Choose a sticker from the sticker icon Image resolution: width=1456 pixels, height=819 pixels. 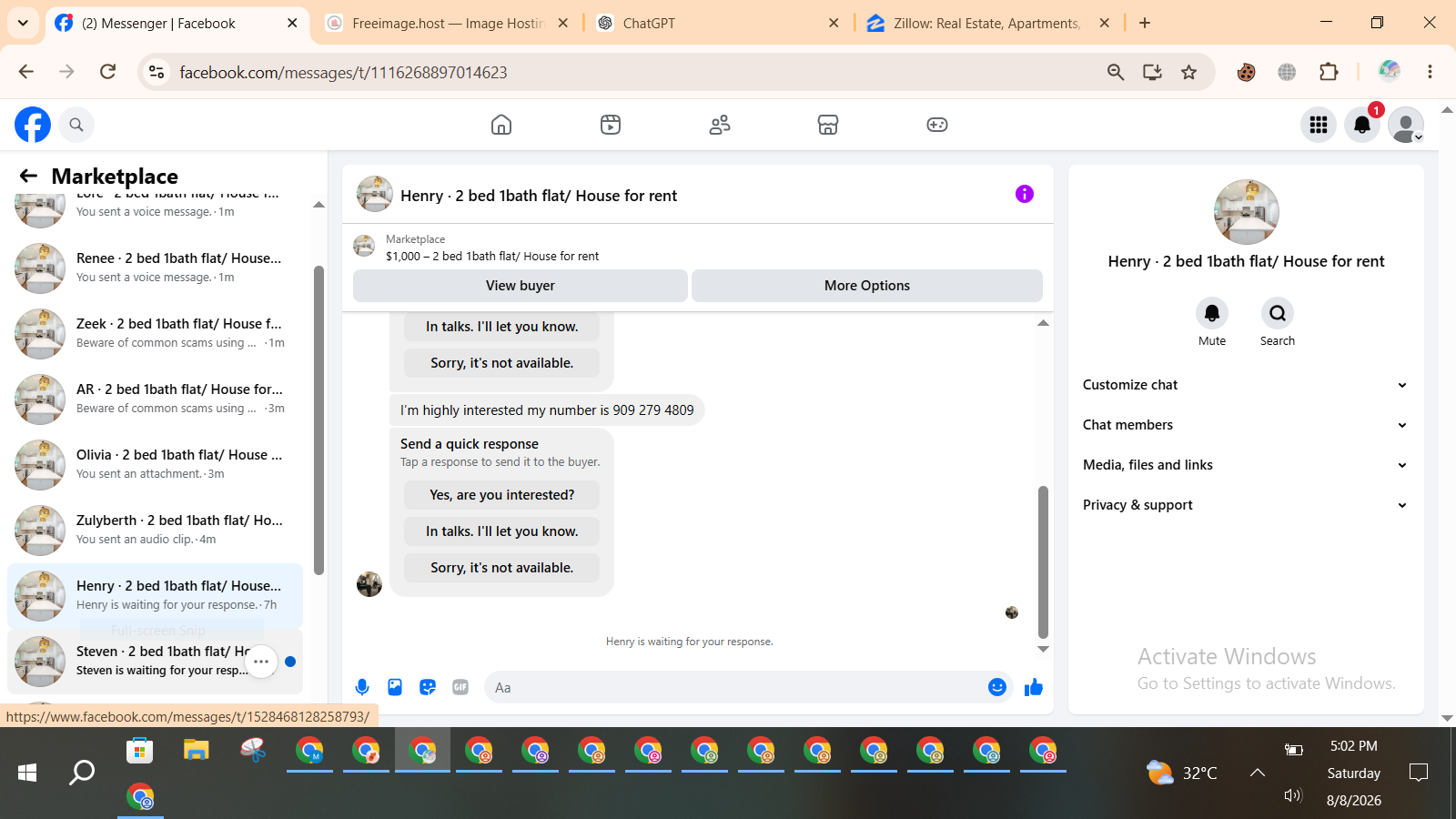point(428,687)
